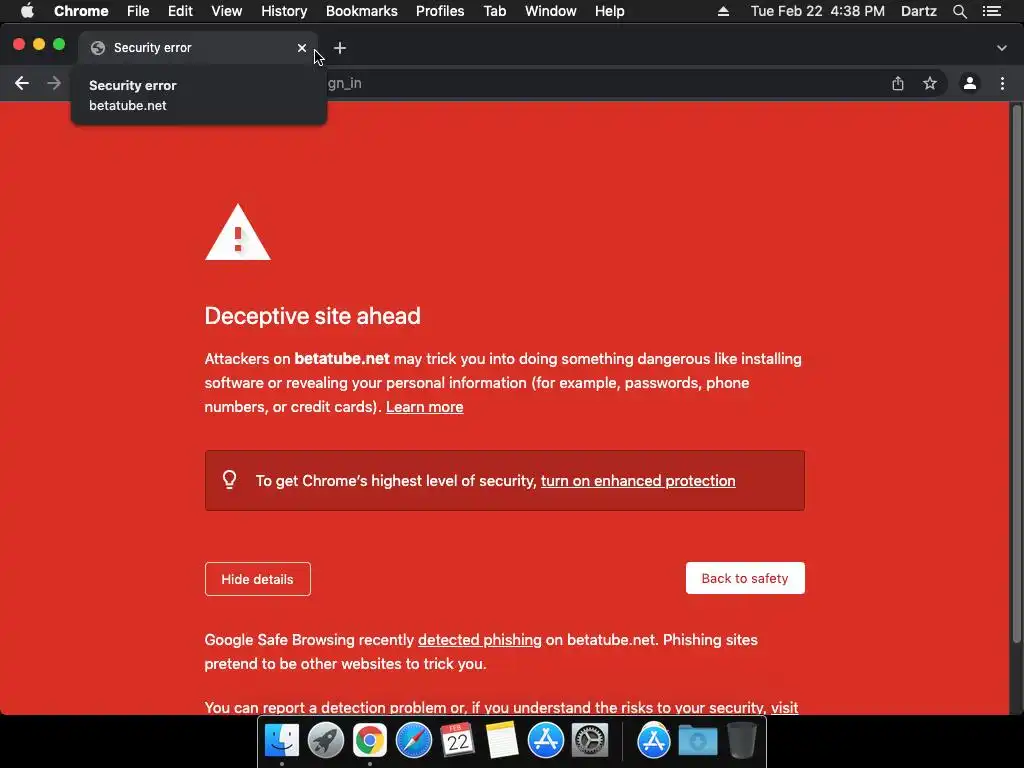Follow the Learn more link

[424, 407]
